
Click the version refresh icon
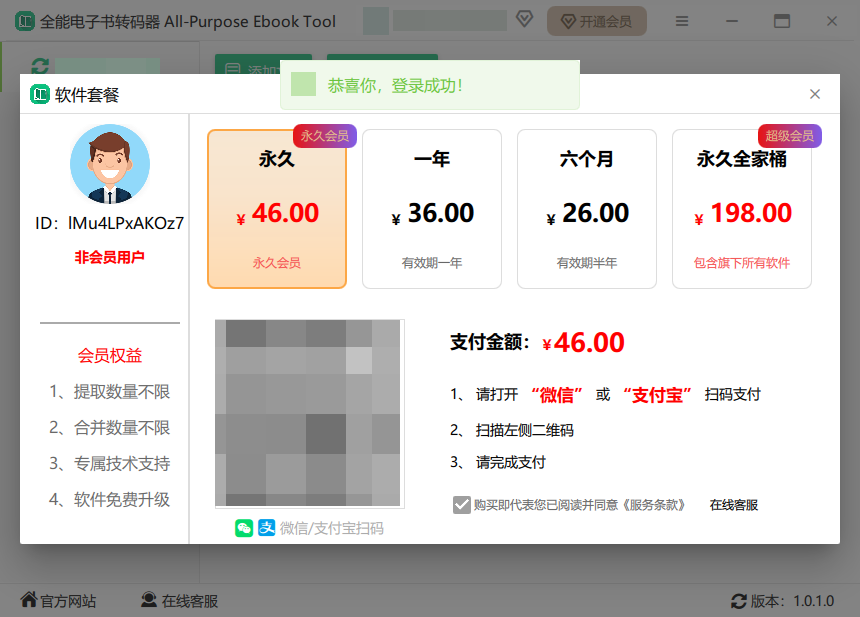[739, 601]
